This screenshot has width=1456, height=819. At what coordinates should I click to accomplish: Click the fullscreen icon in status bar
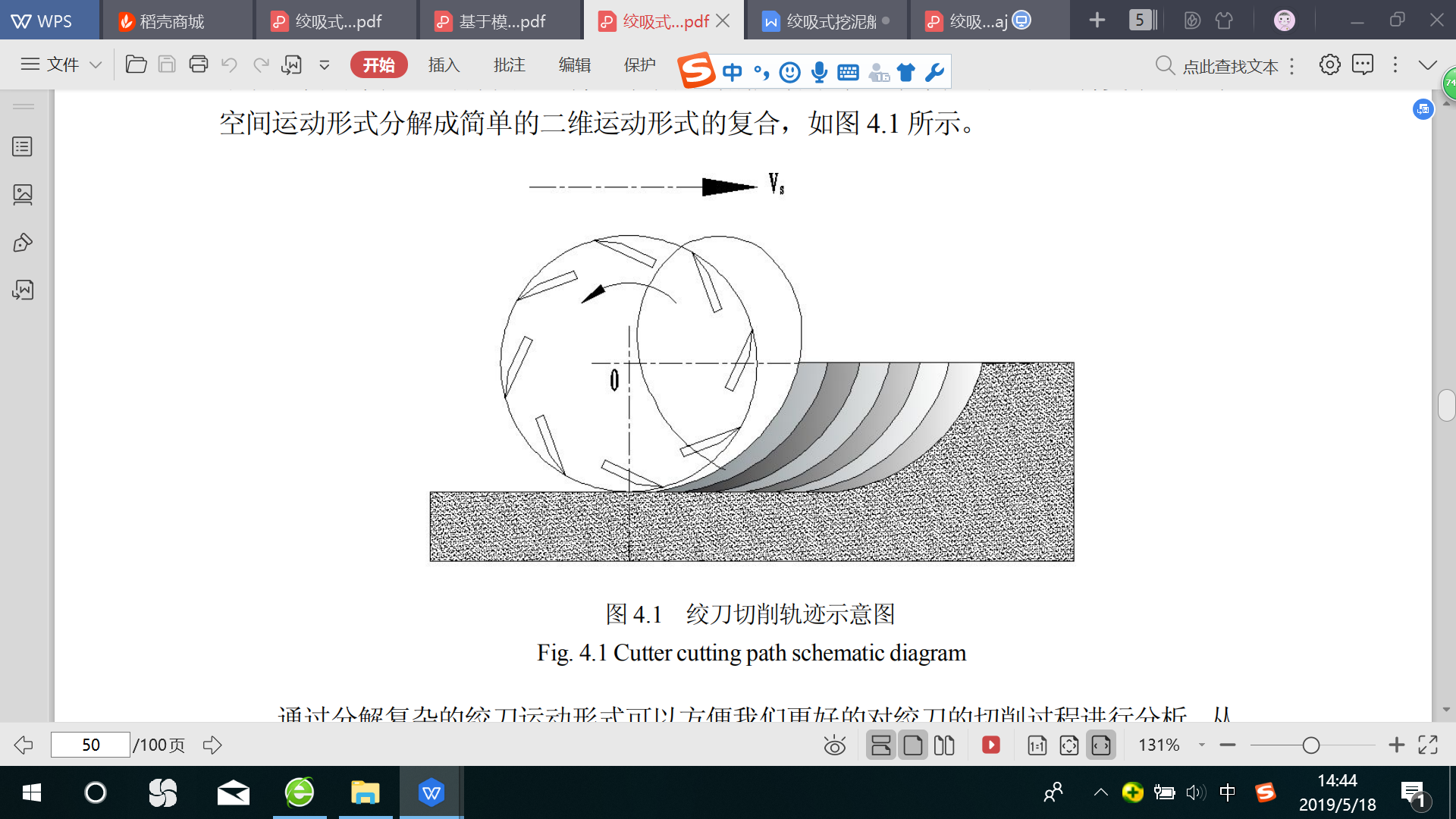[1428, 745]
